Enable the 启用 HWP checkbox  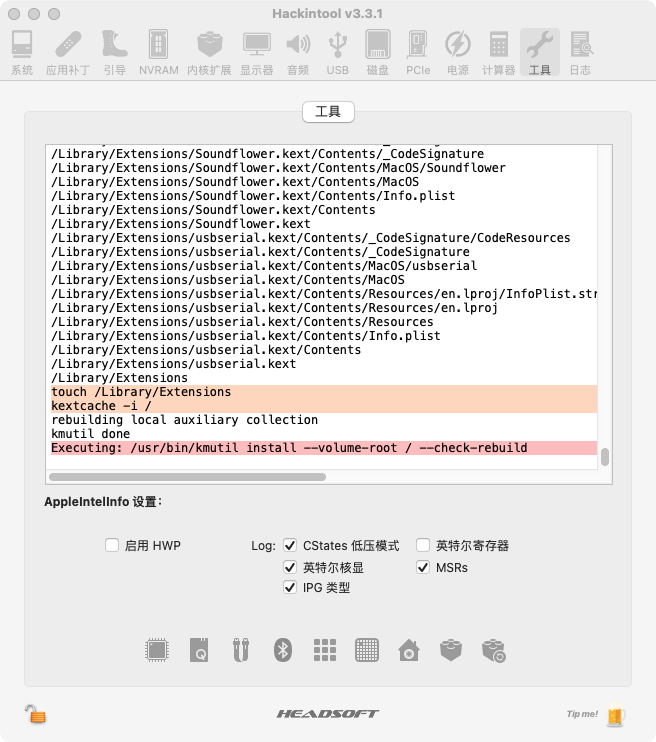[x=112, y=545]
